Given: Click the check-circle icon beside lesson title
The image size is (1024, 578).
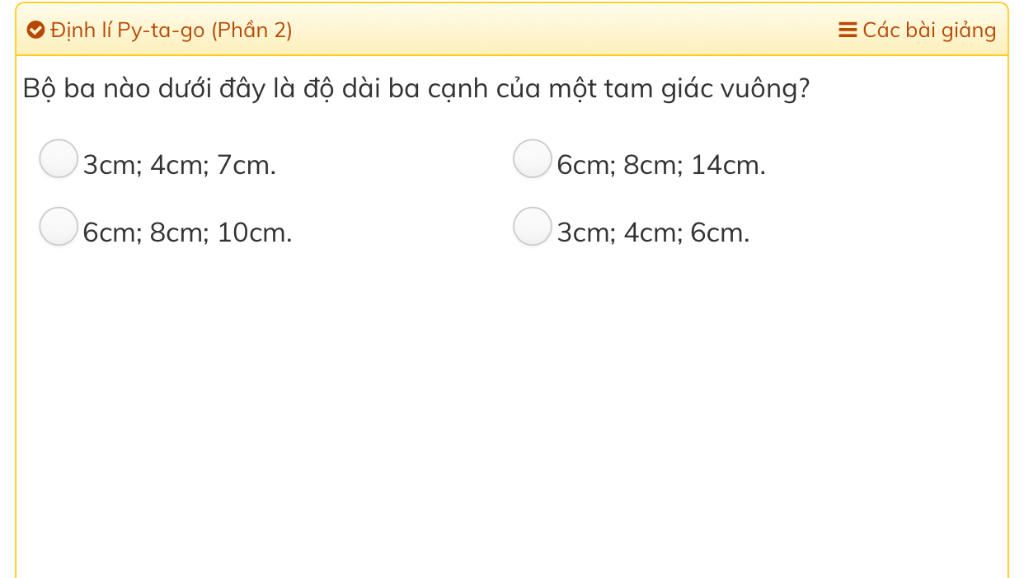Looking at the screenshot, I should [36, 31].
